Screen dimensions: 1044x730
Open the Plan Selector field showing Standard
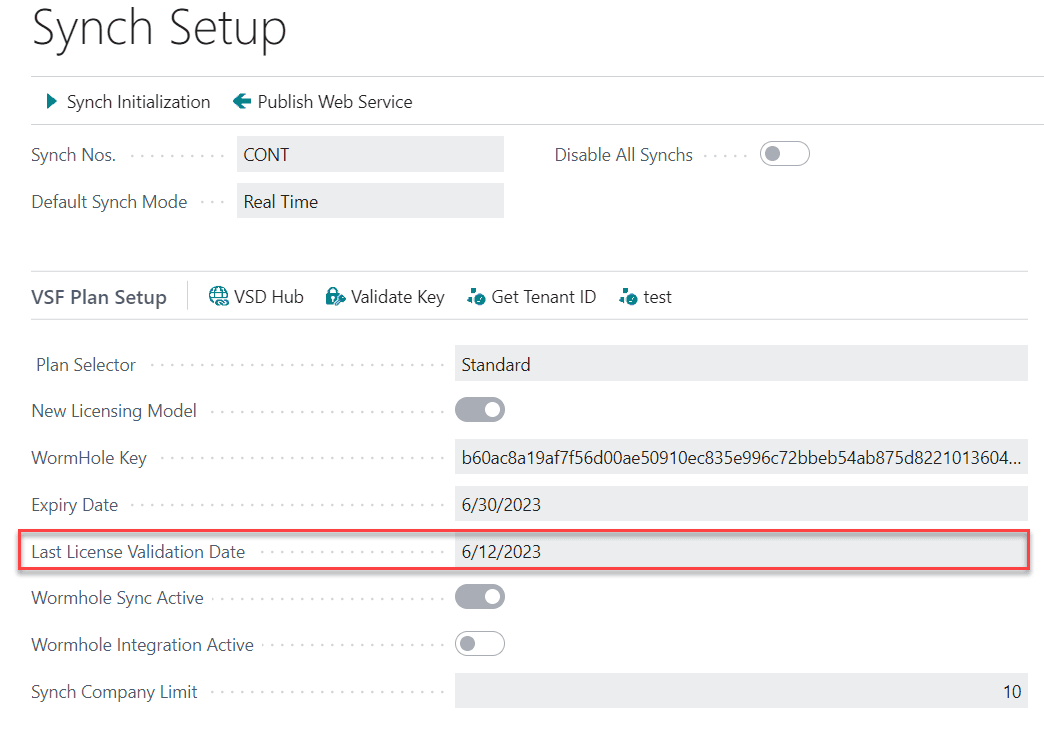(741, 363)
